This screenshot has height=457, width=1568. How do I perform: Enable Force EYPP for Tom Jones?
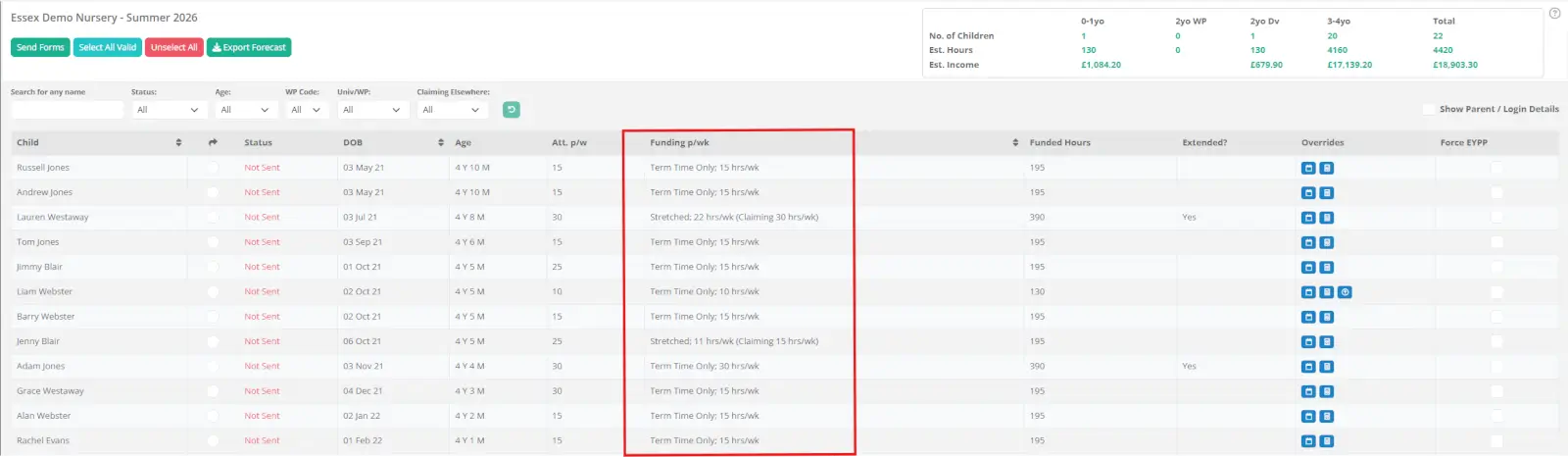coord(1496,242)
